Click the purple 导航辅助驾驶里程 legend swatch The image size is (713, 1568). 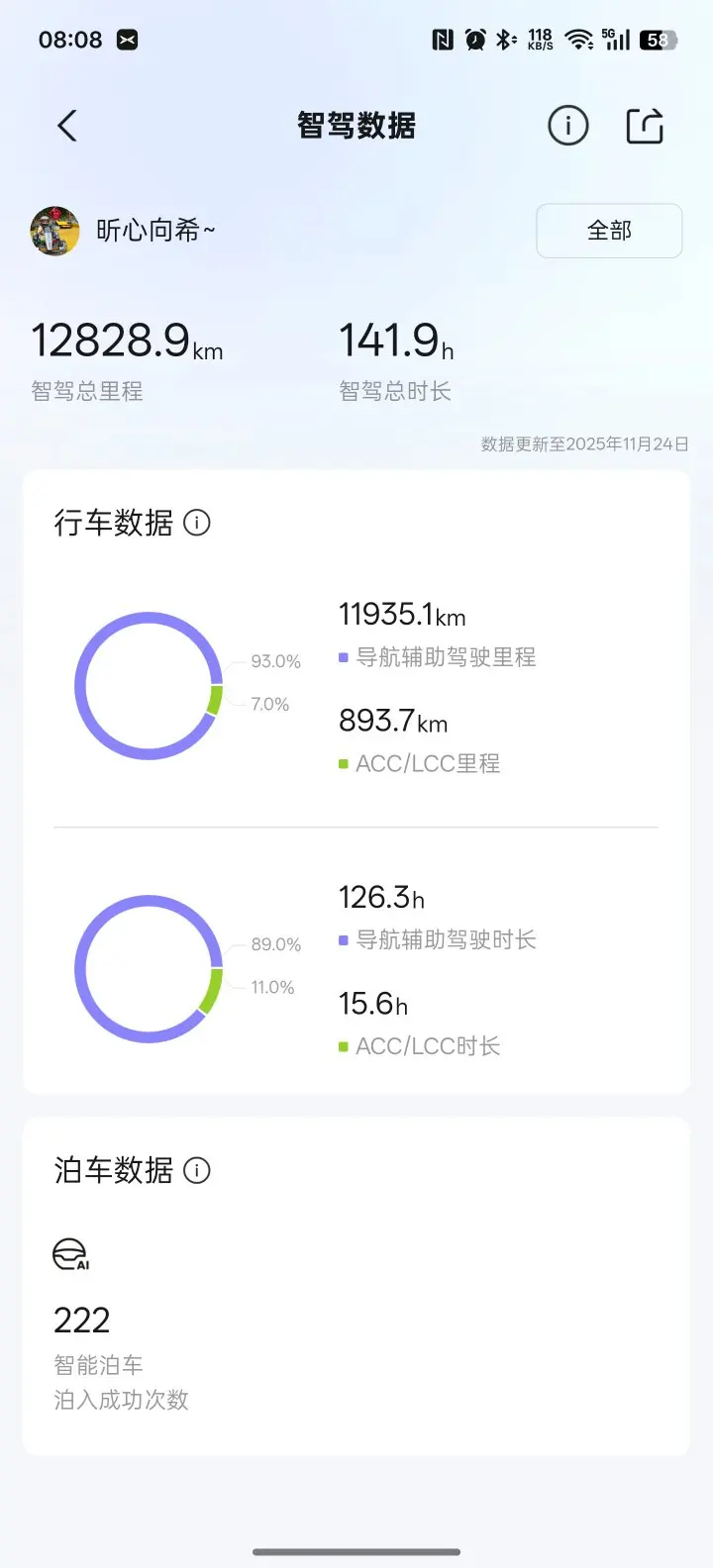(x=343, y=657)
